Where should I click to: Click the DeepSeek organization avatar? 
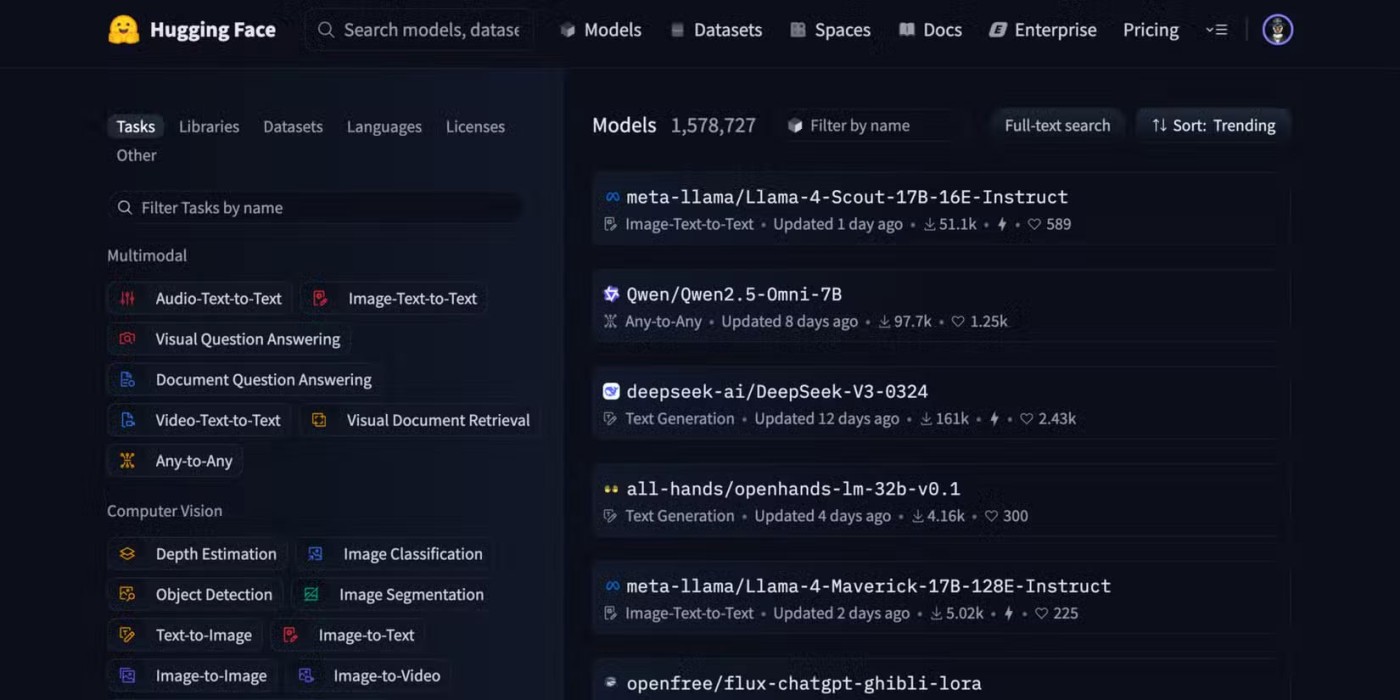tap(612, 391)
